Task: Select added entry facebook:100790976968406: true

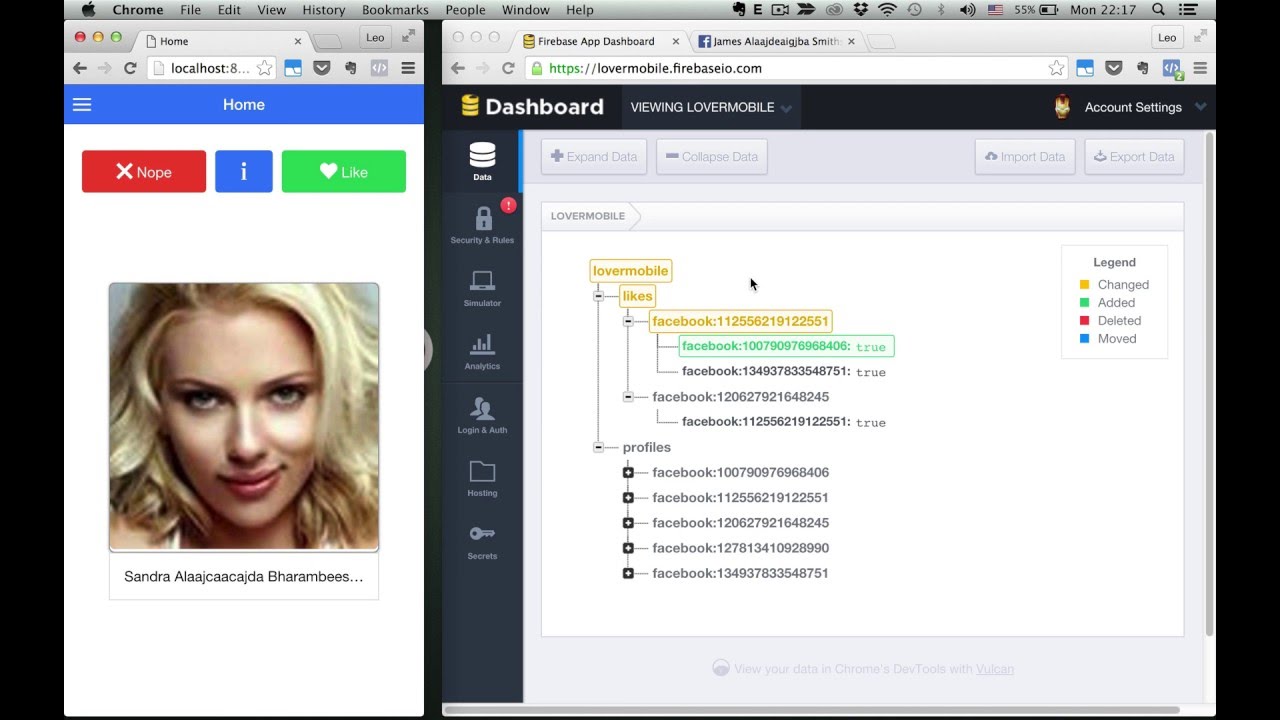Action: click(786, 346)
